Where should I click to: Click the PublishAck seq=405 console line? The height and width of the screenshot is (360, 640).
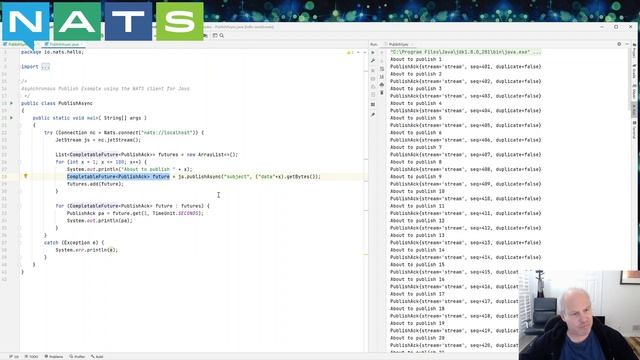click(x=466, y=125)
